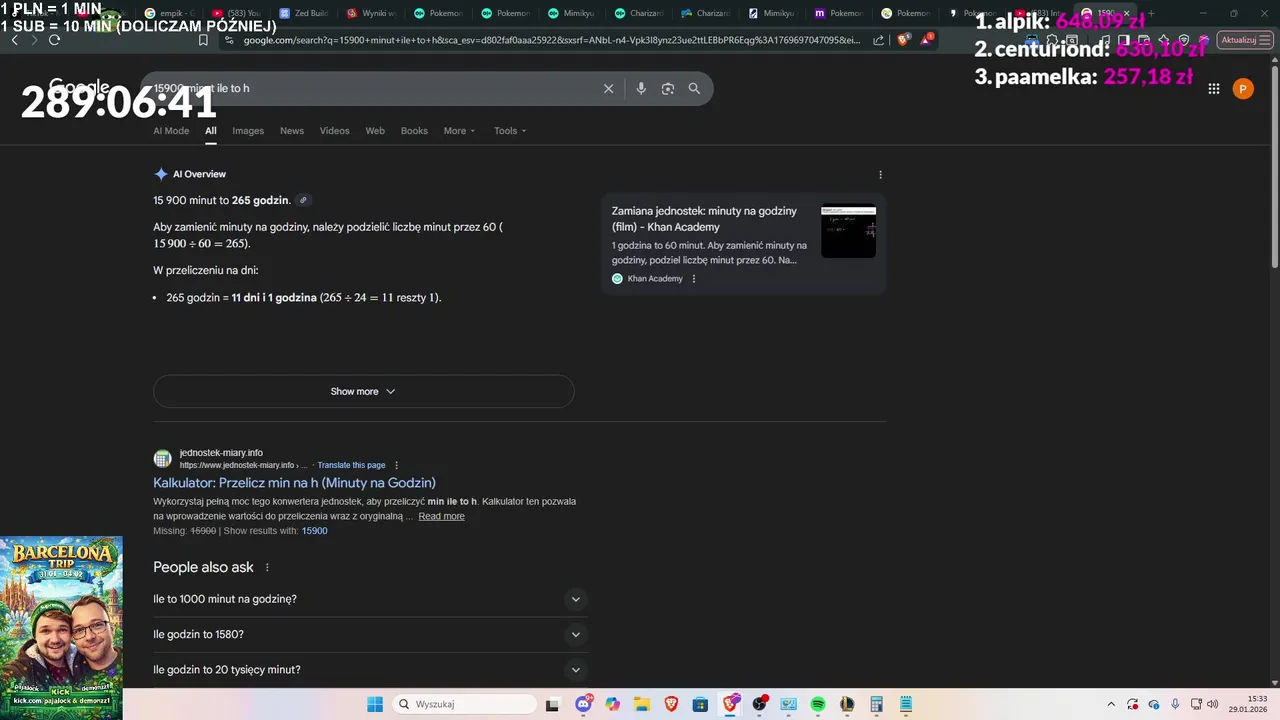Bookmark this page icon
The image size is (1280, 720).
click(203, 40)
